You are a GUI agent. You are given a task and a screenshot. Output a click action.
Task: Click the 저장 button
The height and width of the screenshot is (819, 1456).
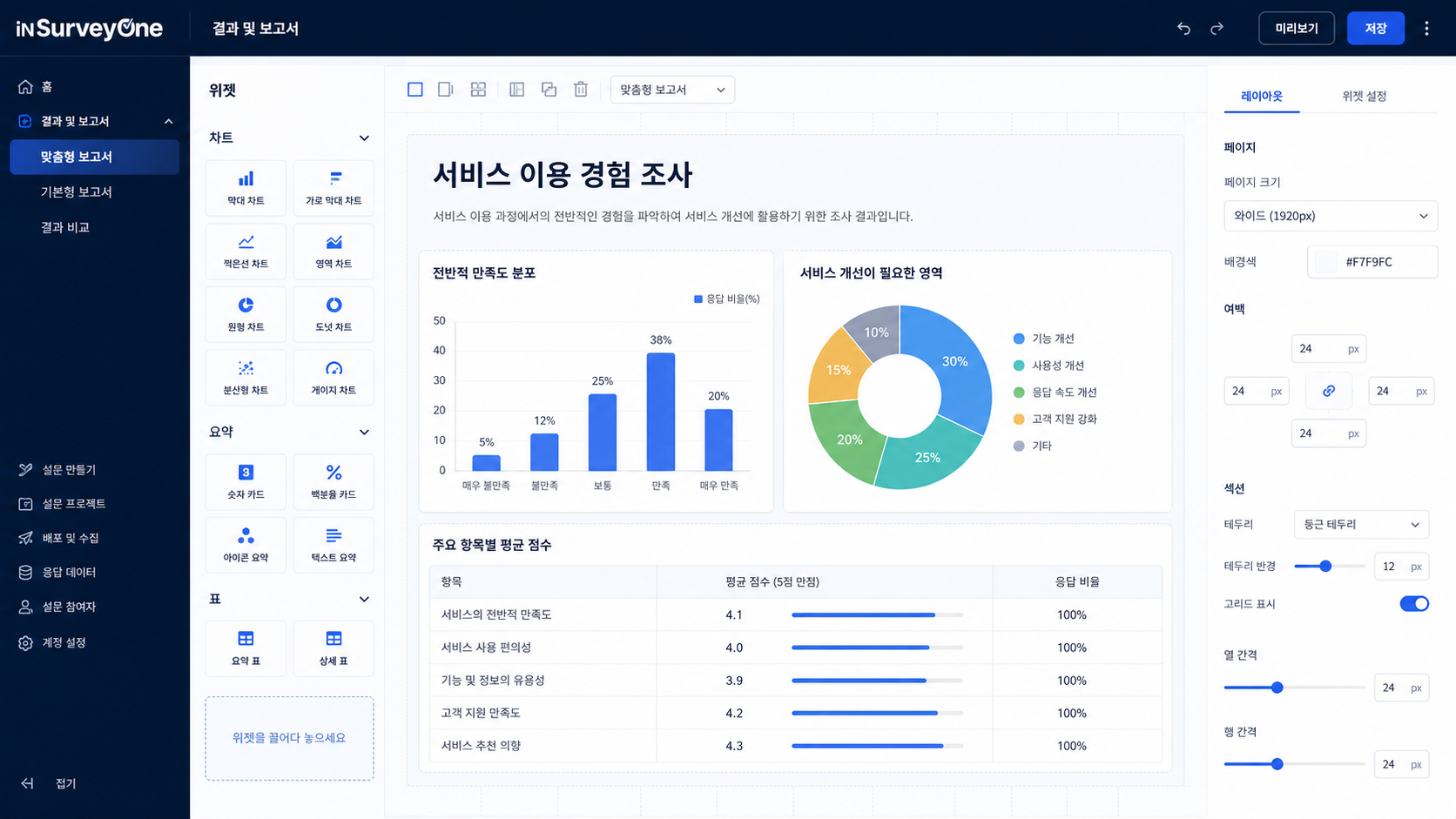1376,29
